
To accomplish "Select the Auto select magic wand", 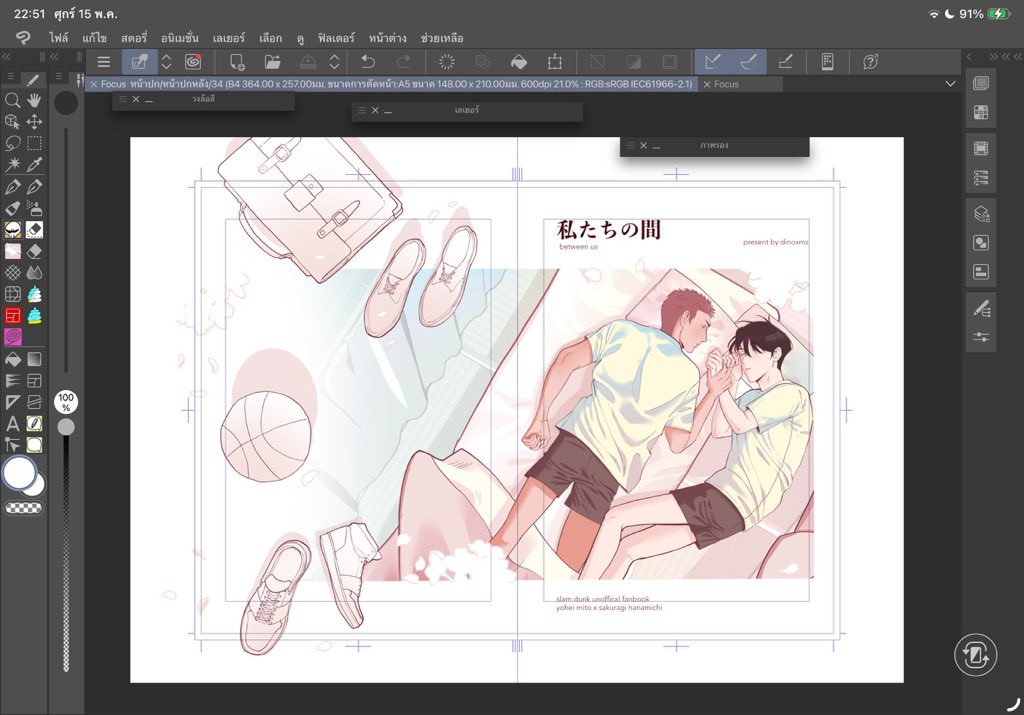I will coord(12,165).
